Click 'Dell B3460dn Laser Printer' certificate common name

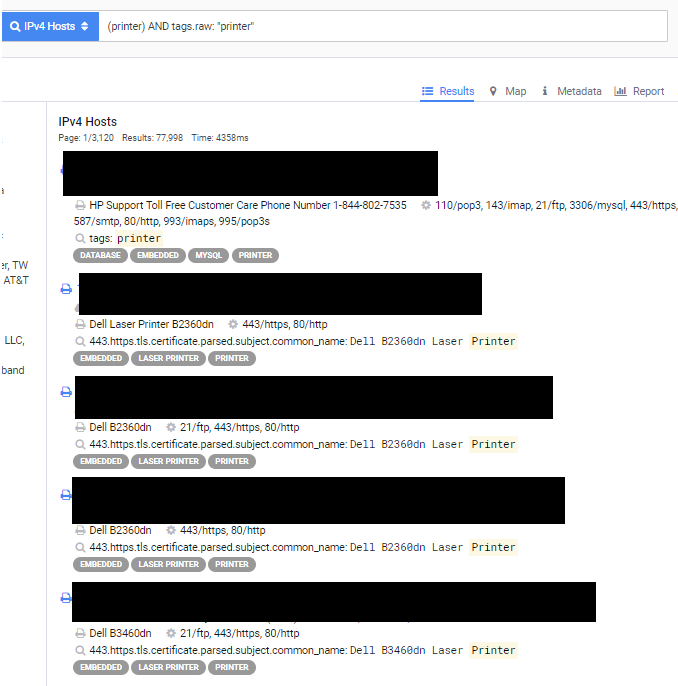tap(433, 651)
